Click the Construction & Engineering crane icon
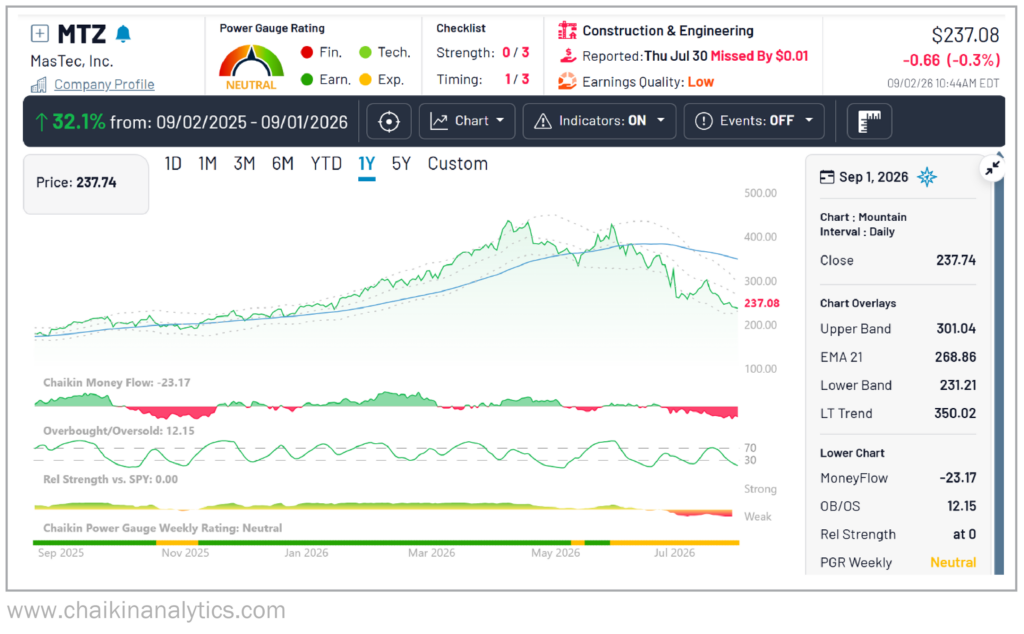The image size is (1024, 634). pos(567,30)
